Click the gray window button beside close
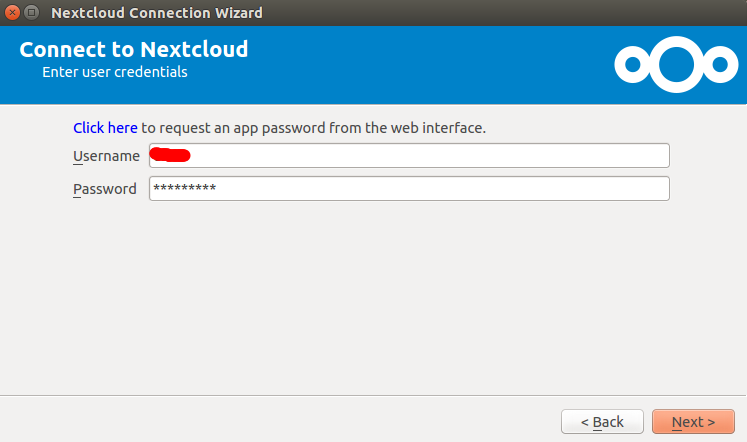 pyautogui.click(x=31, y=12)
